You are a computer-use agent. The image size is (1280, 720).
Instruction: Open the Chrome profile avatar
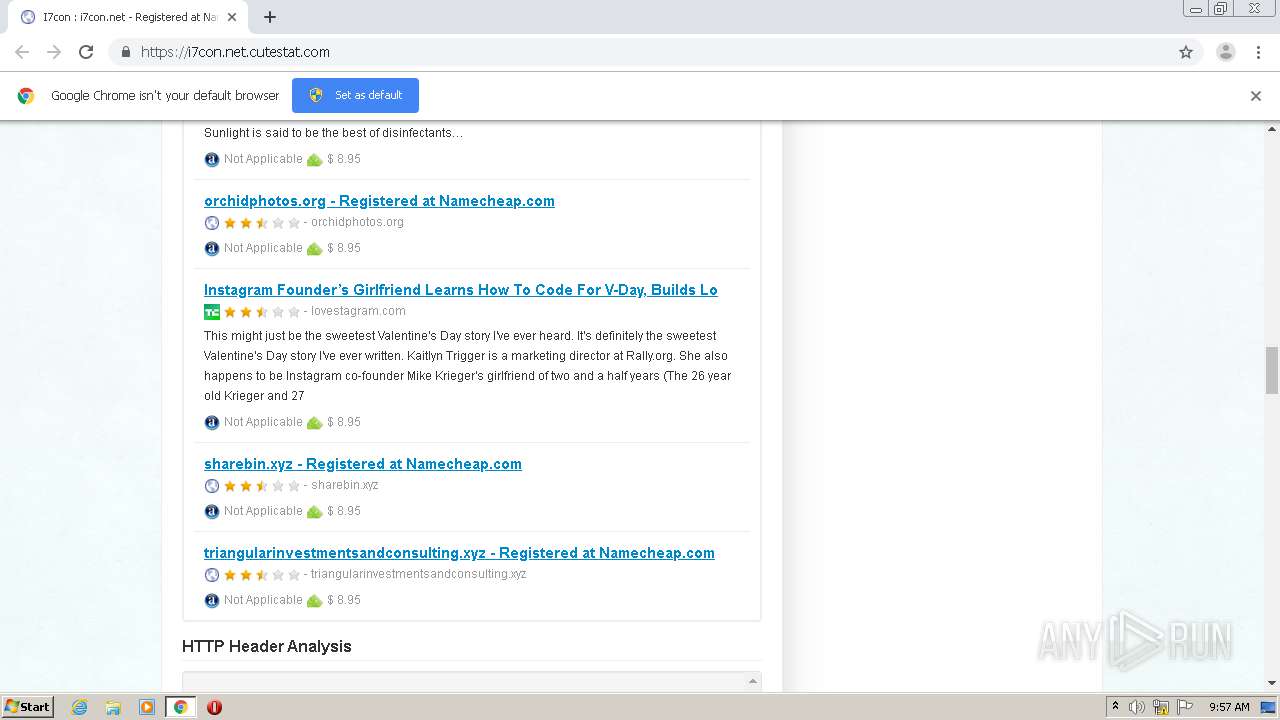point(1226,52)
